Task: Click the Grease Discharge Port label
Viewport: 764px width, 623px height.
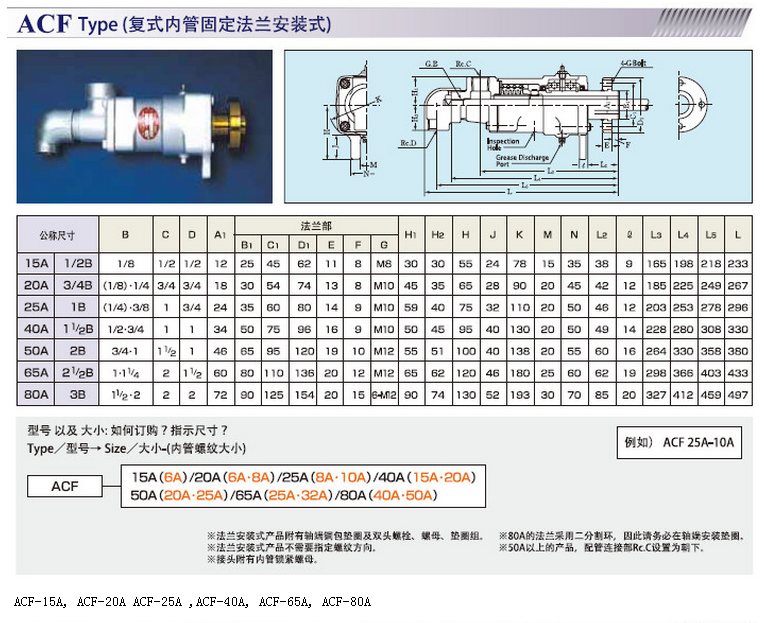Action: tap(522, 160)
